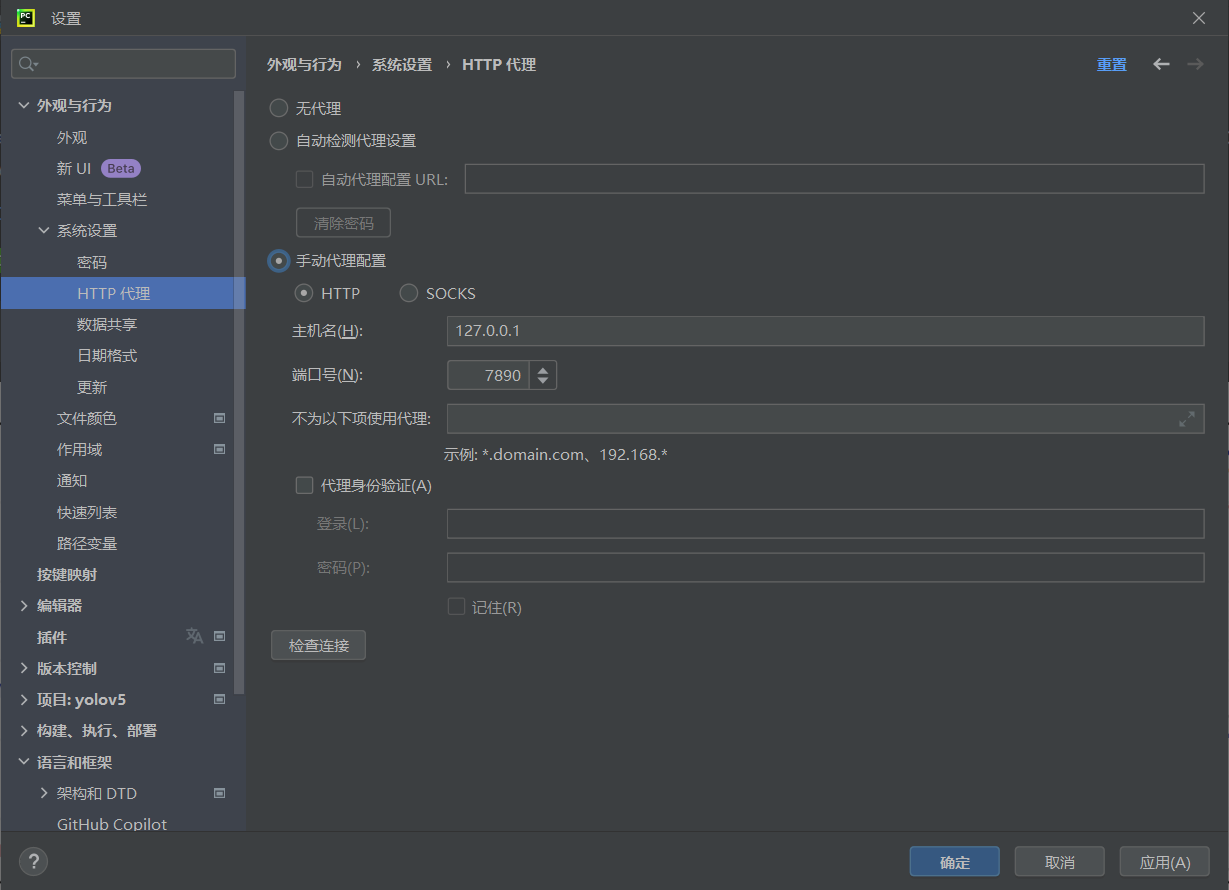Click the expand icon in no-proxy field
The width and height of the screenshot is (1229, 890).
pyautogui.click(x=1187, y=419)
